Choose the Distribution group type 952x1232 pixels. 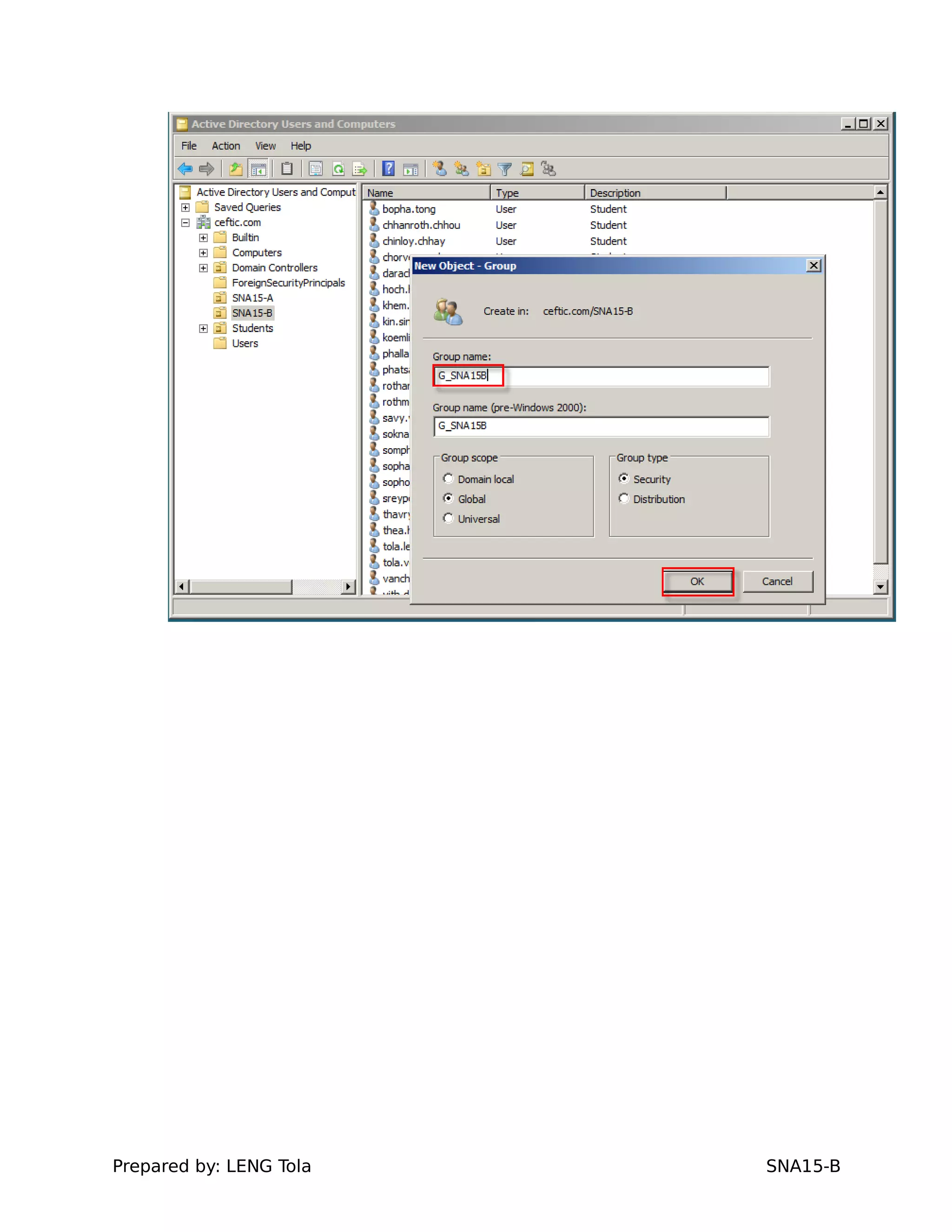point(624,499)
